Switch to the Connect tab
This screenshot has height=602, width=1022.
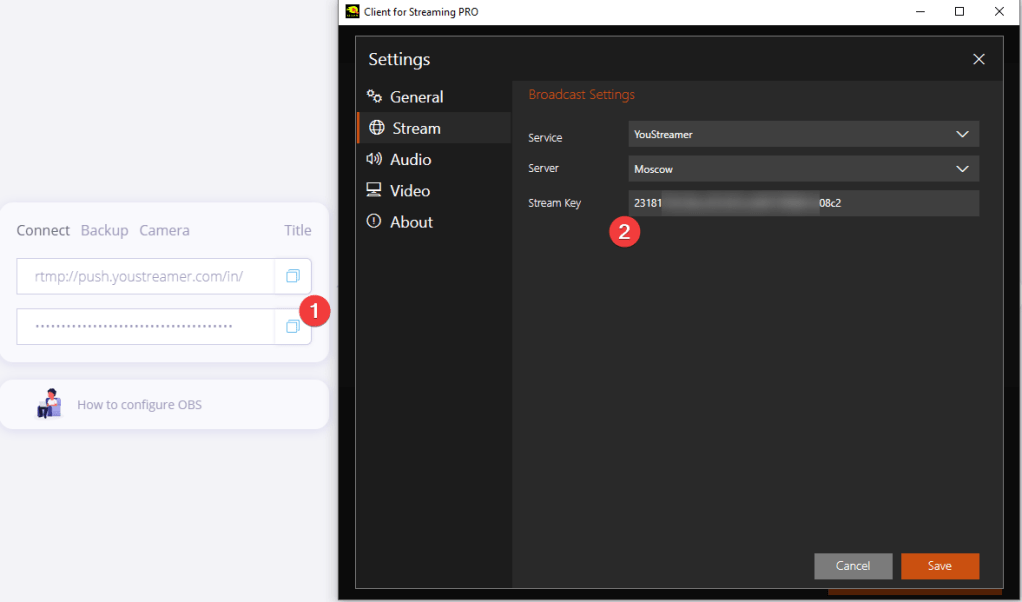tap(43, 230)
